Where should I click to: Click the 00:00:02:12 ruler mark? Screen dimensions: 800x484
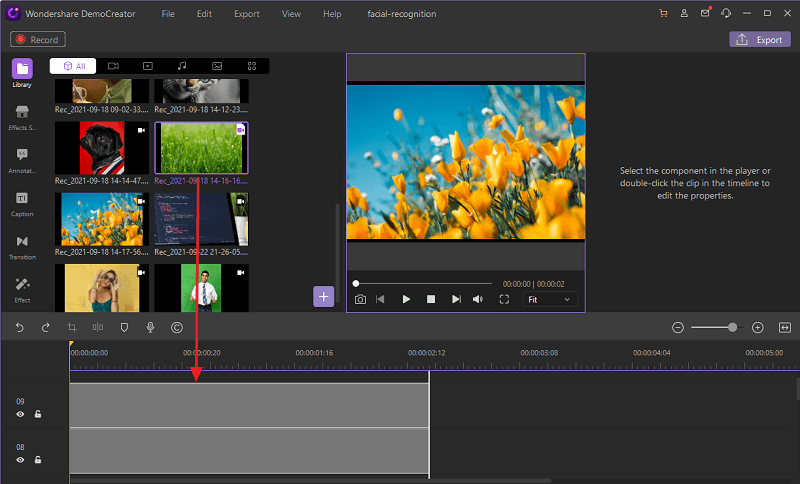pos(427,352)
